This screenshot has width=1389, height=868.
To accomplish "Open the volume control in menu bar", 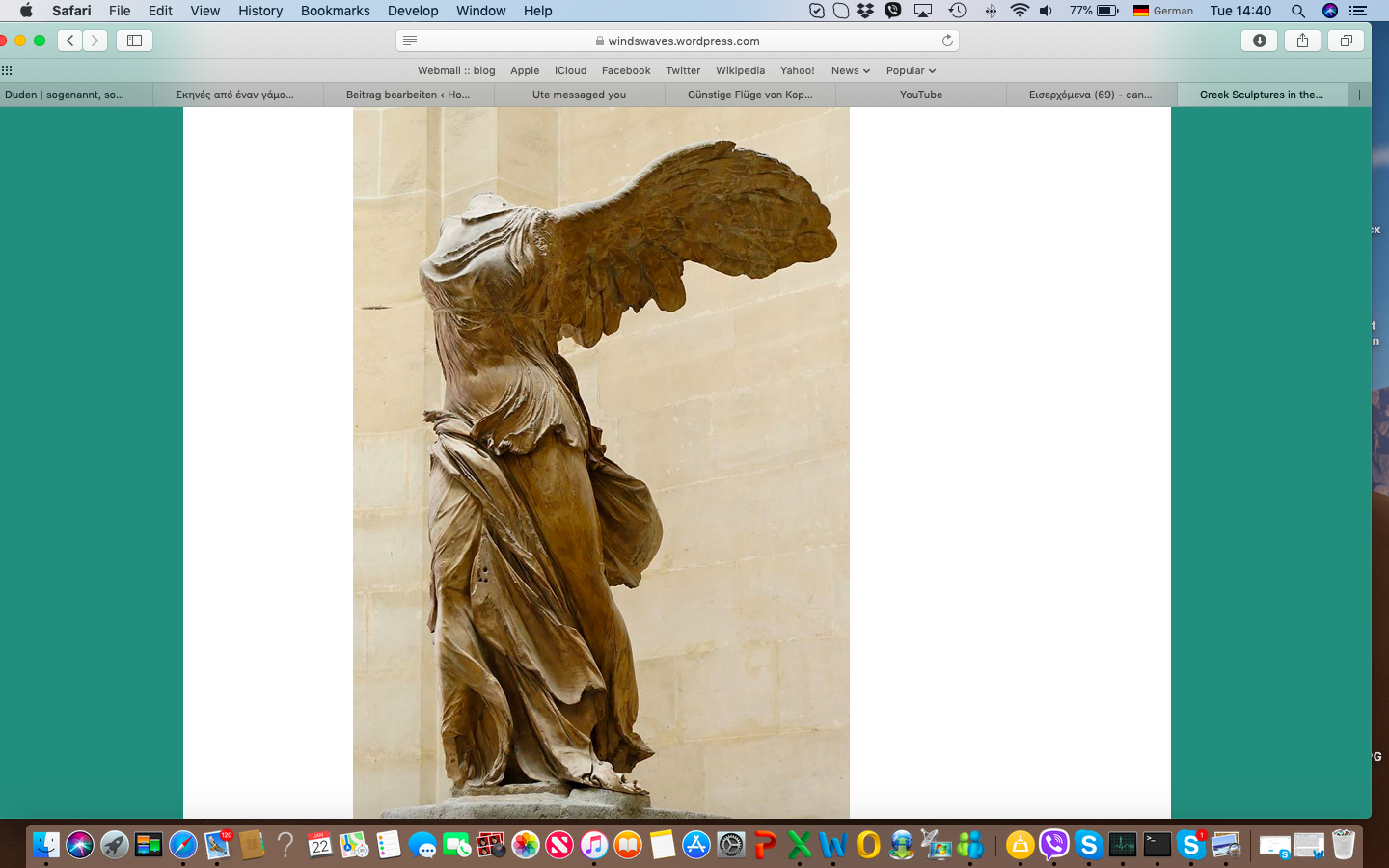I will (x=1047, y=11).
